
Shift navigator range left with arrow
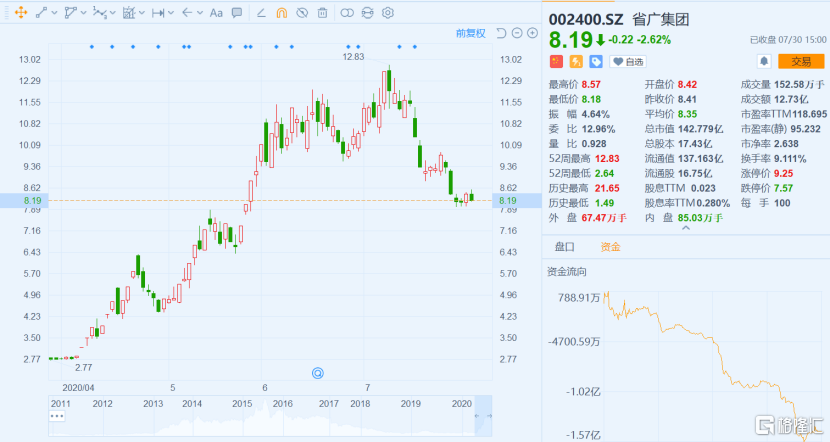point(477,416)
